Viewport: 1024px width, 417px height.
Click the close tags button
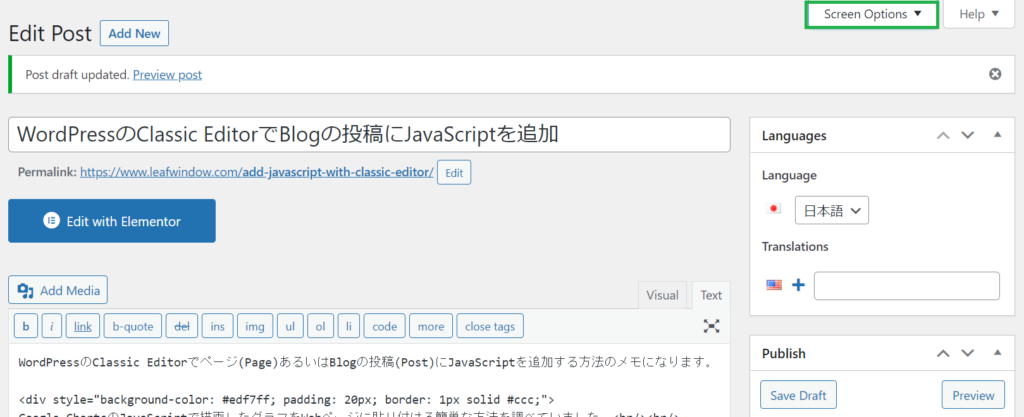point(490,326)
